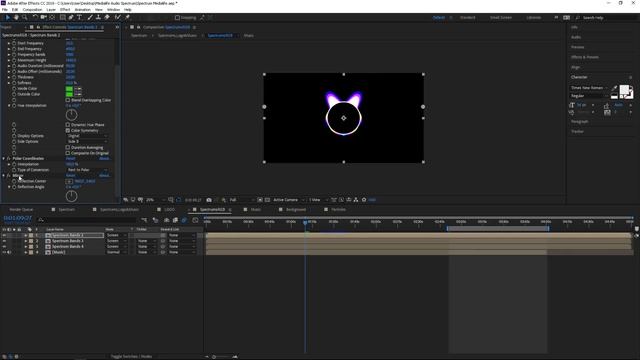
Task: Click the Start Frequency stopwatch icon
Action: click(14, 43)
